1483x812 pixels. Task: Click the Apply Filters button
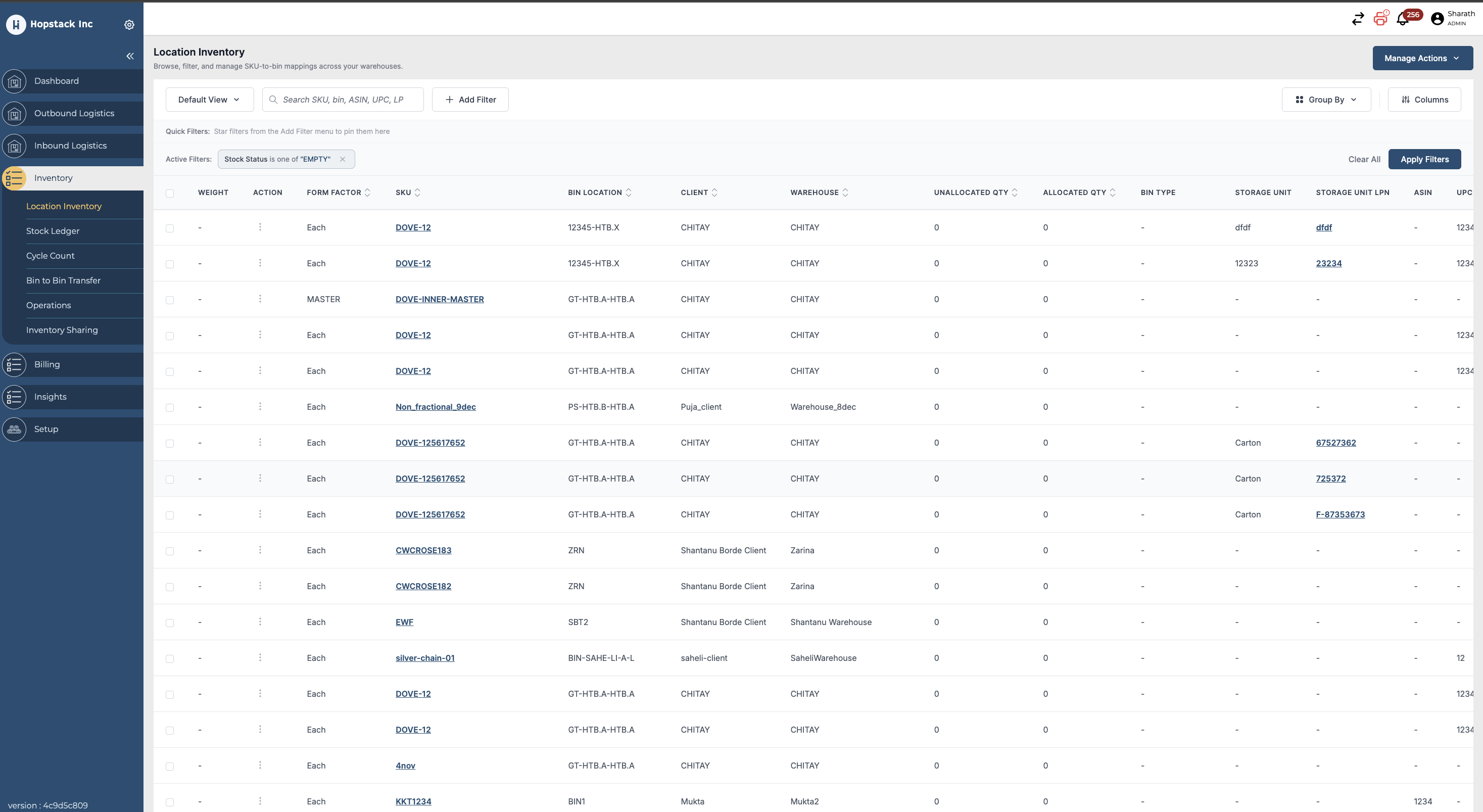(1424, 160)
